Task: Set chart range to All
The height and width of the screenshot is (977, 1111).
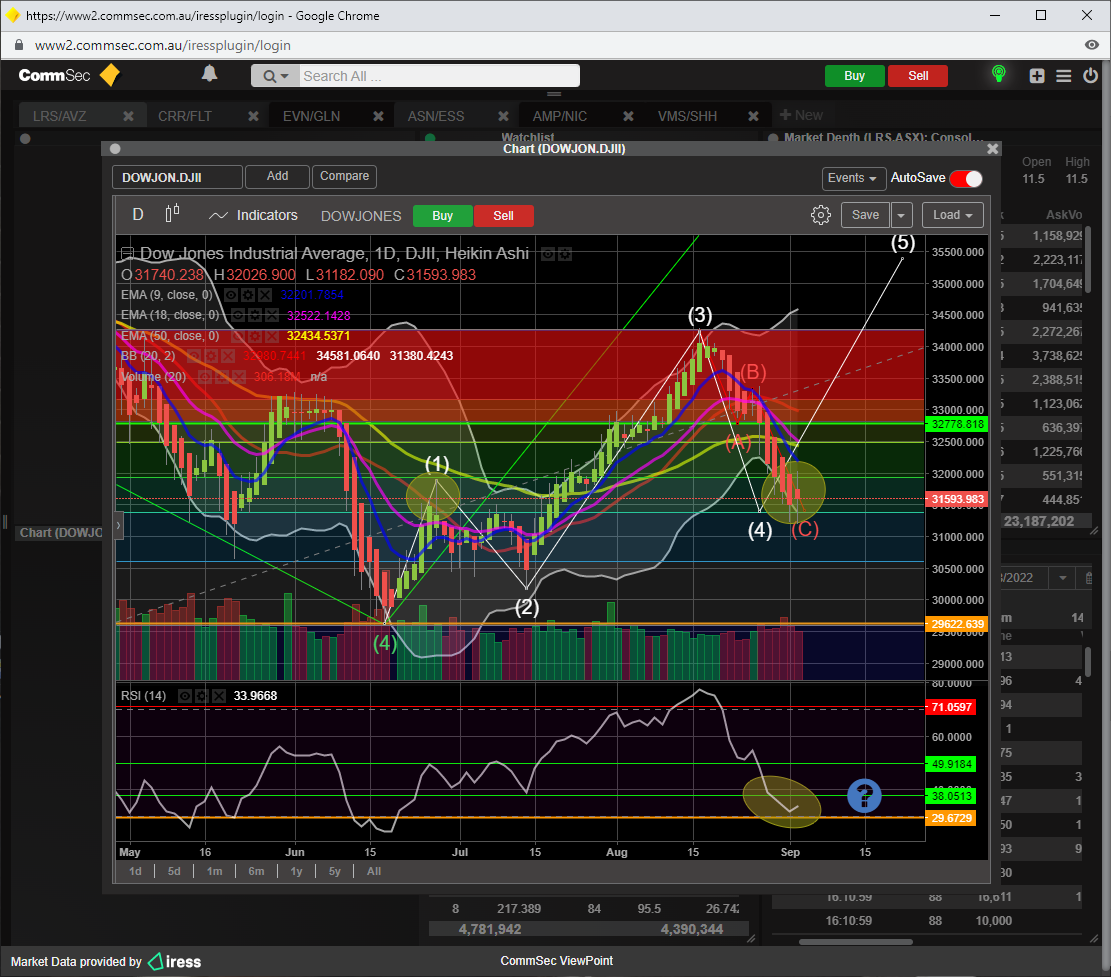Action: coord(374,871)
